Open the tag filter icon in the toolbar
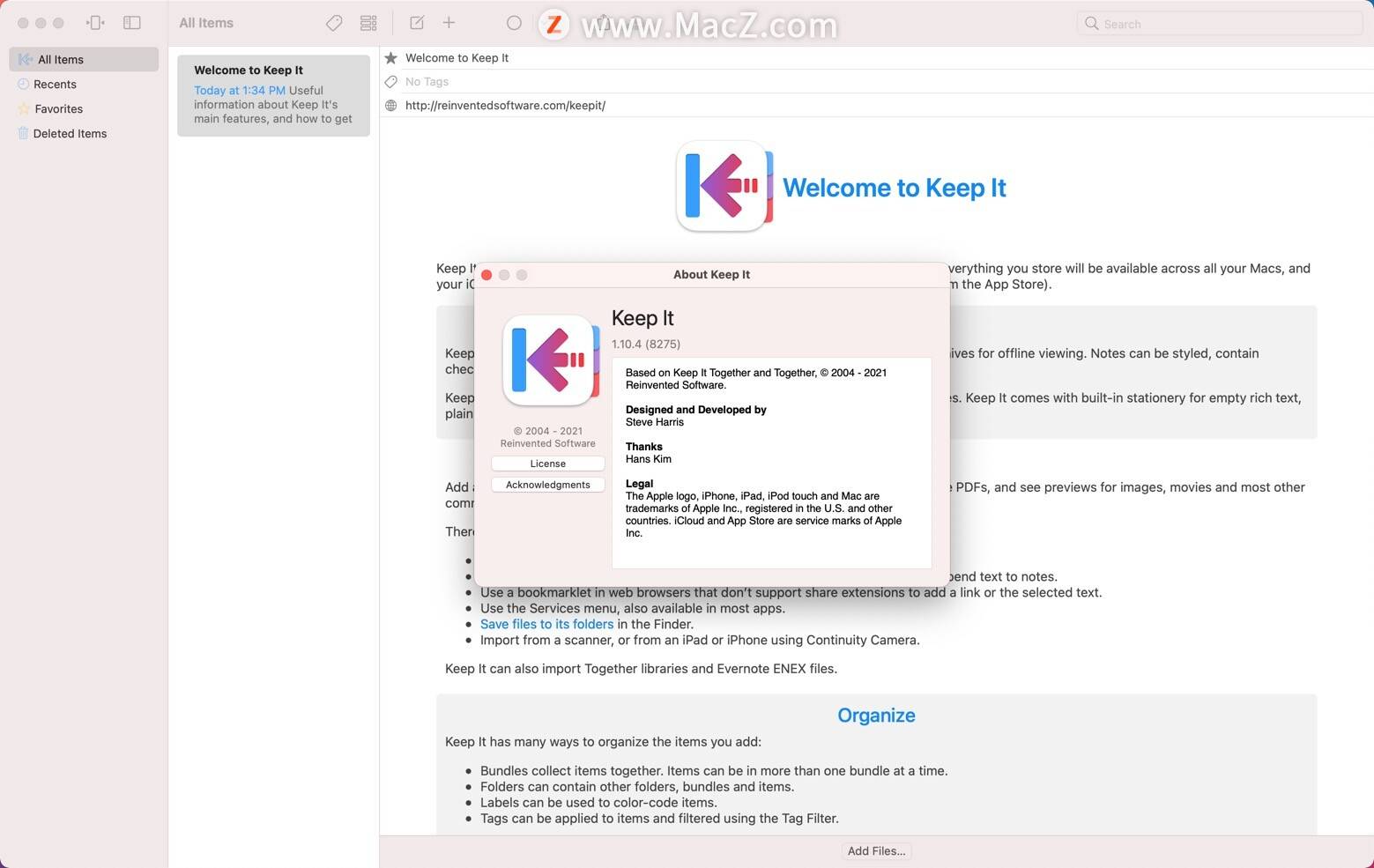1374x868 pixels. (334, 23)
